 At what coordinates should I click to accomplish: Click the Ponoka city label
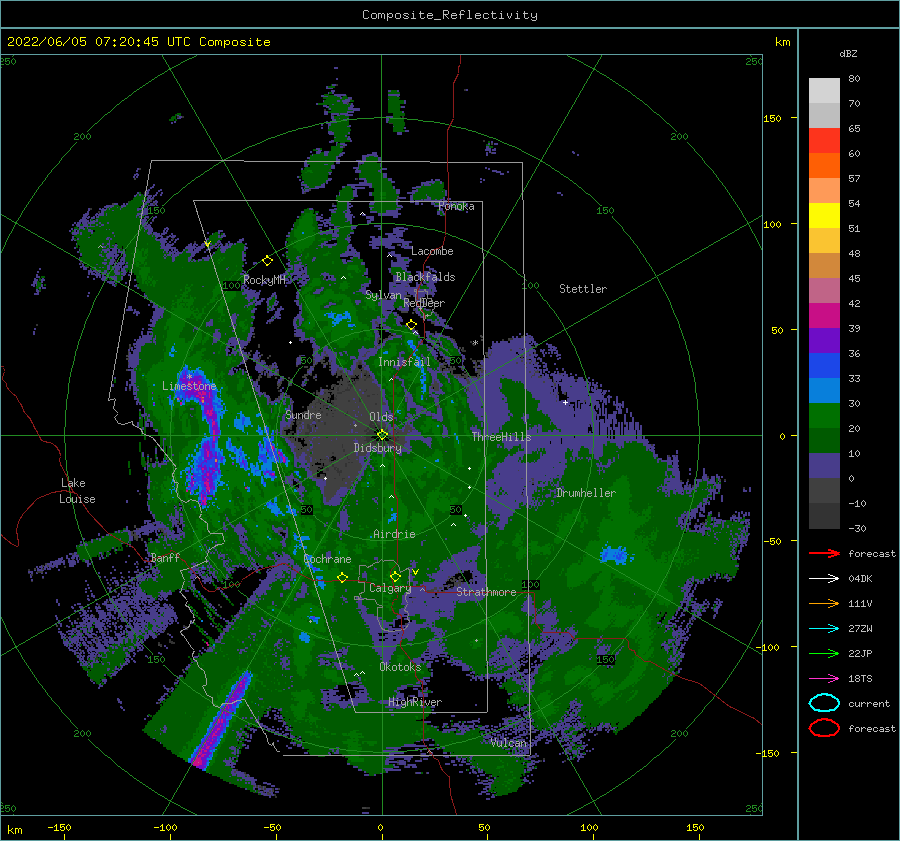[x=456, y=206]
